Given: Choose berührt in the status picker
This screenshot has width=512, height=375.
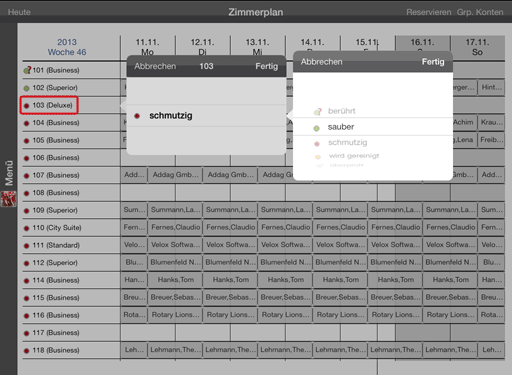Looking at the screenshot, I should (373, 111).
